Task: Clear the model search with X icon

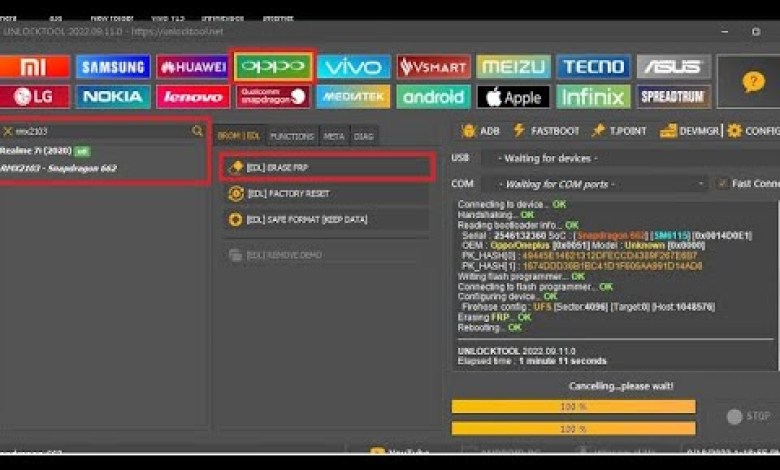Action: (8, 131)
